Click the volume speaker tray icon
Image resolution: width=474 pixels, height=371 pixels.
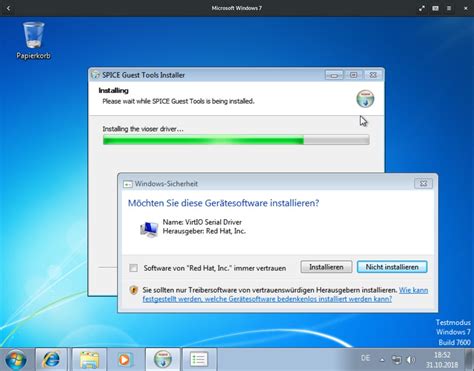(411, 360)
